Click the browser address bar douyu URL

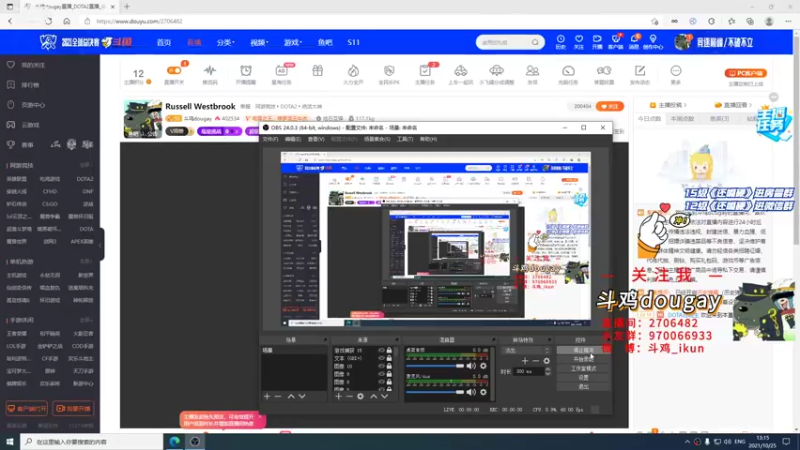point(139,21)
